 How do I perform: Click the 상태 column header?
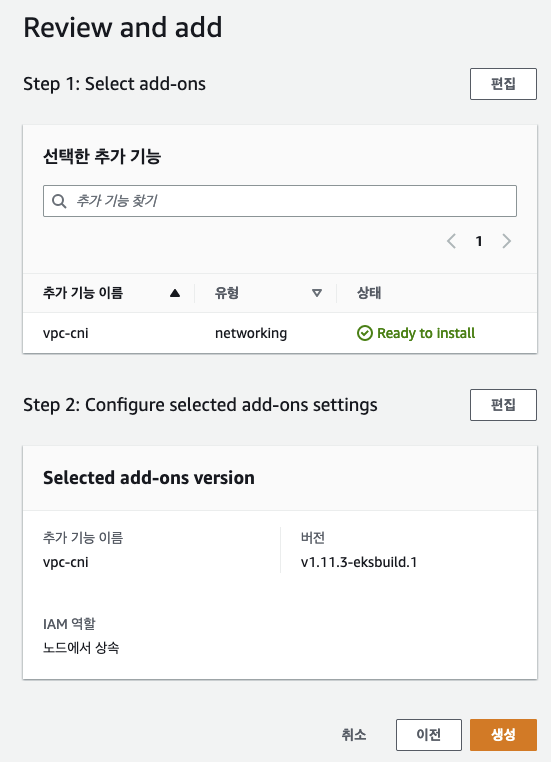coord(369,293)
